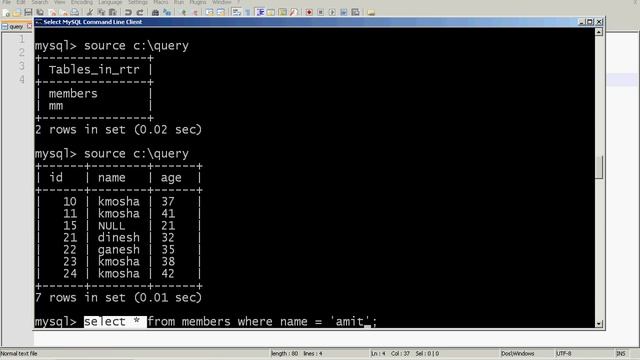Open the File menu in Notepad++

(x=7, y=2)
